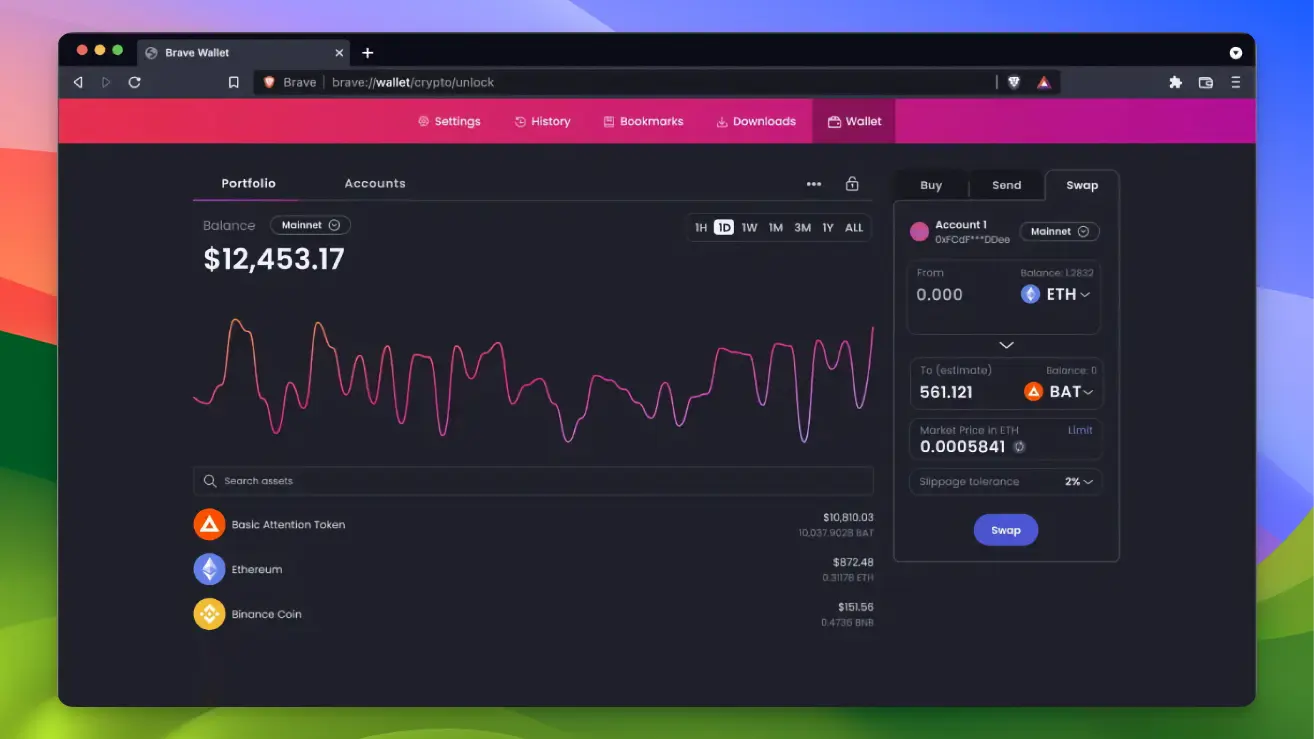
Task: Click the Search assets field
Action: tap(532, 480)
